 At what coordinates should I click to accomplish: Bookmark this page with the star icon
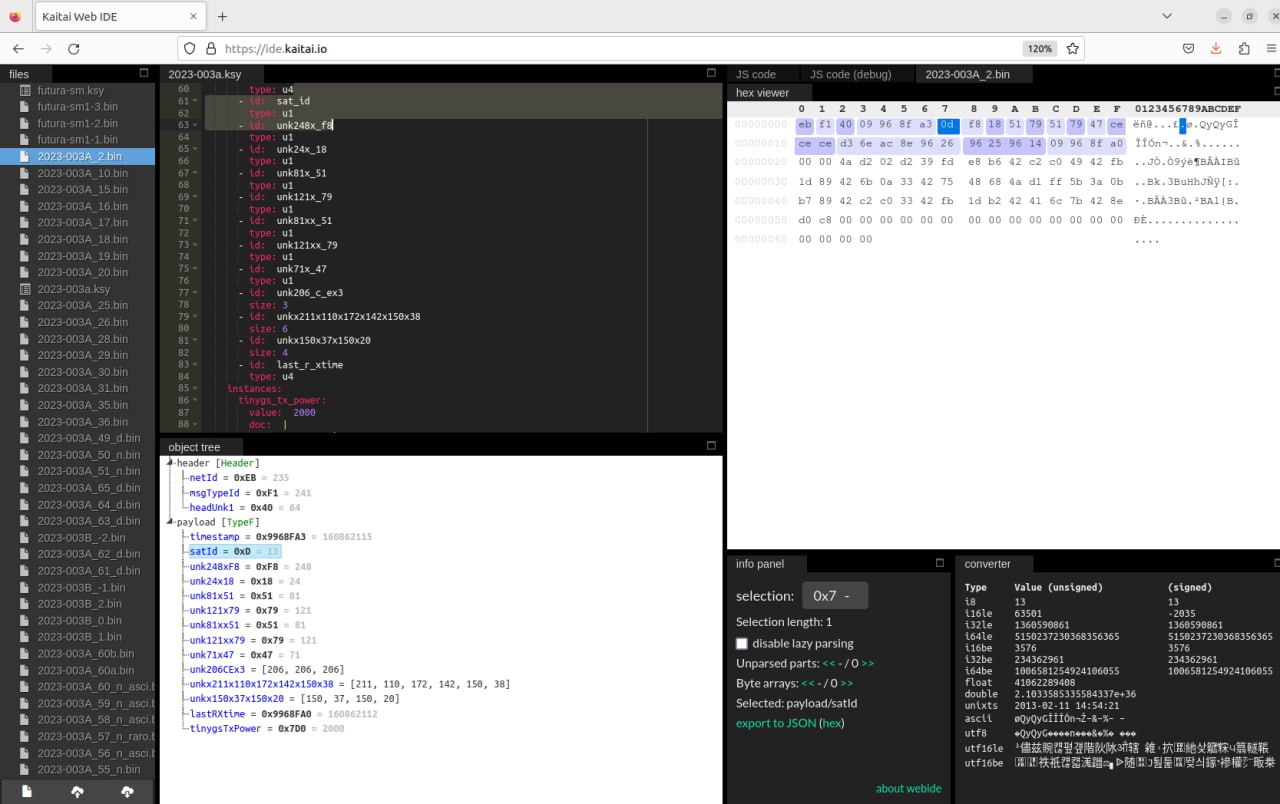tap(1072, 48)
